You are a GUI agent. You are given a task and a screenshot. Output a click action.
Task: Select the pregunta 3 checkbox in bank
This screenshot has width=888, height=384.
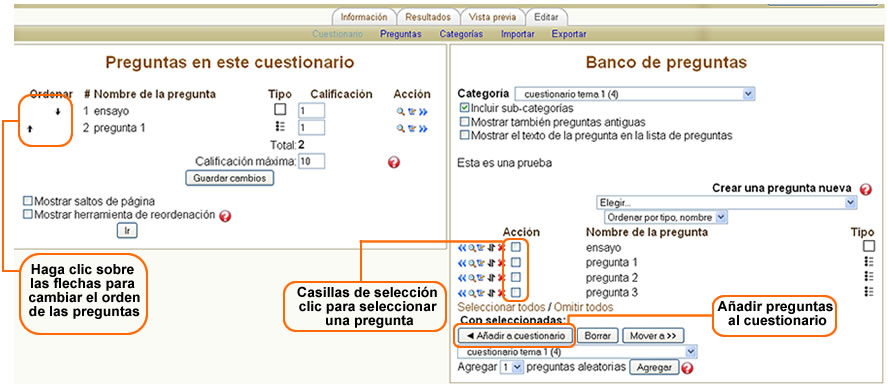(516, 292)
